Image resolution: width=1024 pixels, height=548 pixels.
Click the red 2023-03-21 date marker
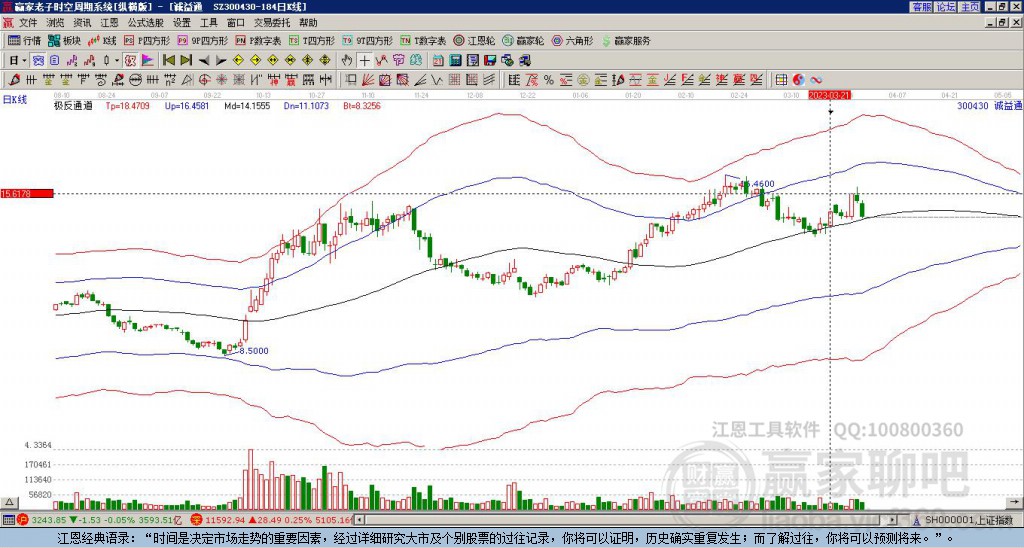[829, 95]
